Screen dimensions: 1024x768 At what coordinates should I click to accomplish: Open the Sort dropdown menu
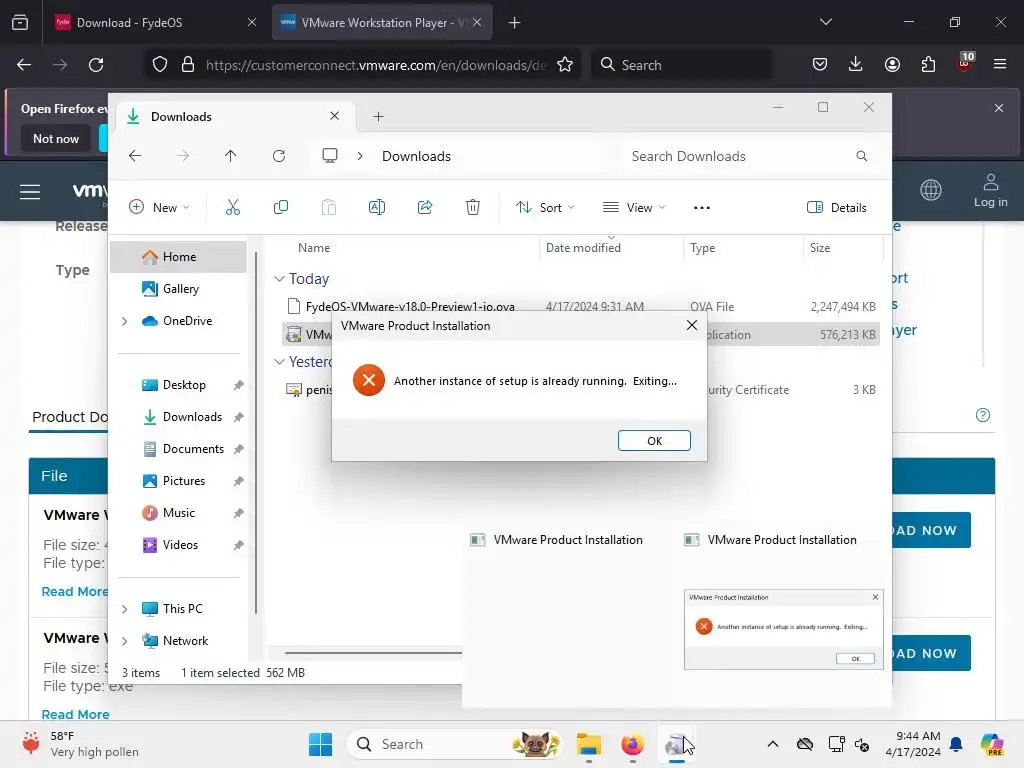pyautogui.click(x=545, y=208)
